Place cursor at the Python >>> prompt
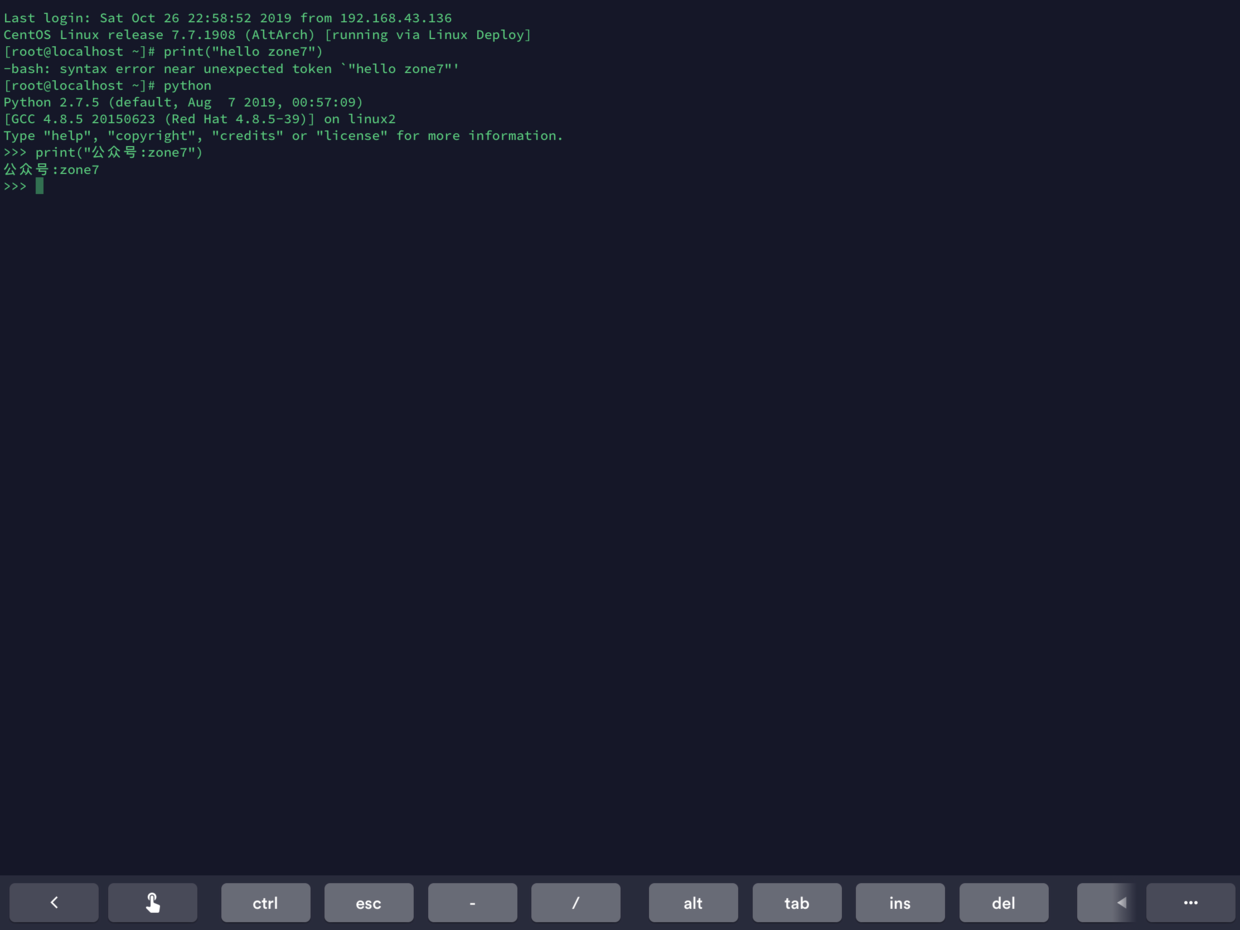Image resolution: width=1240 pixels, height=930 pixels. tap(17, 185)
